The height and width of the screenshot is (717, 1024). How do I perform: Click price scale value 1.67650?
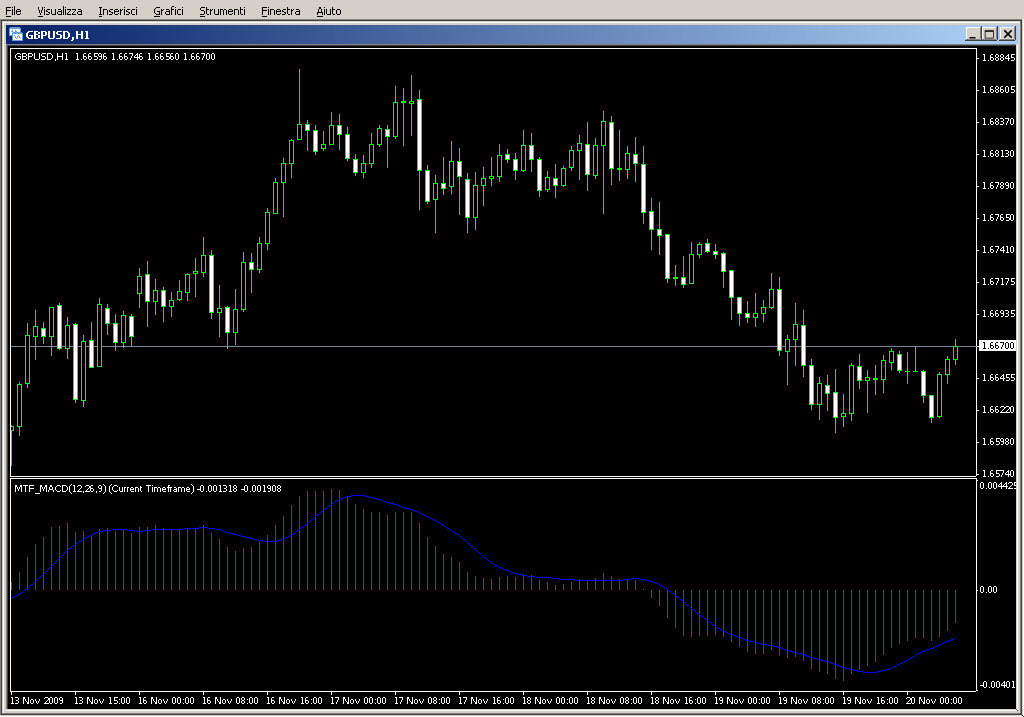point(999,217)
